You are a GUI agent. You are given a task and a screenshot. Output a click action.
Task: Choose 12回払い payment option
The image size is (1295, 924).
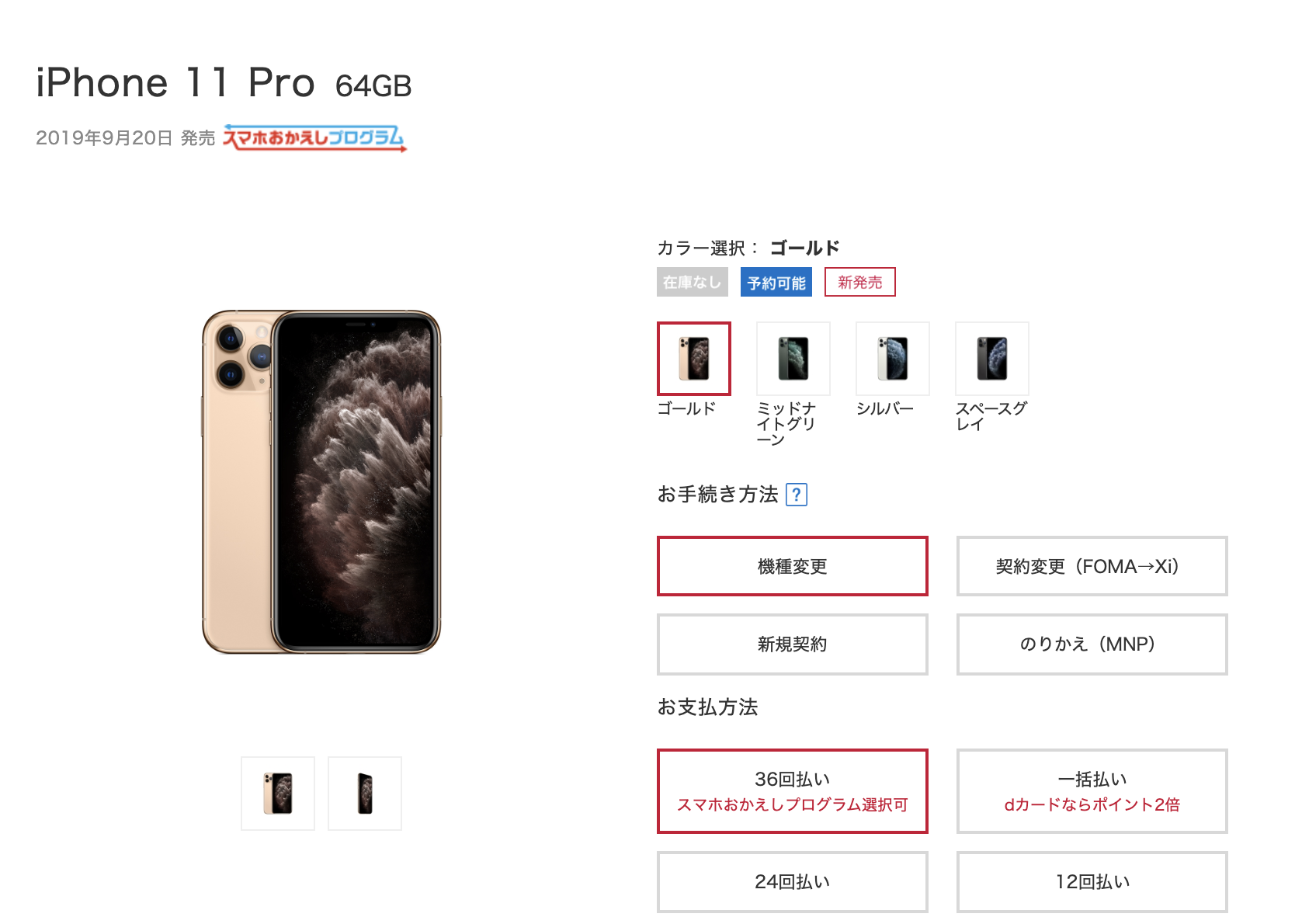(x=1092, y=882)
